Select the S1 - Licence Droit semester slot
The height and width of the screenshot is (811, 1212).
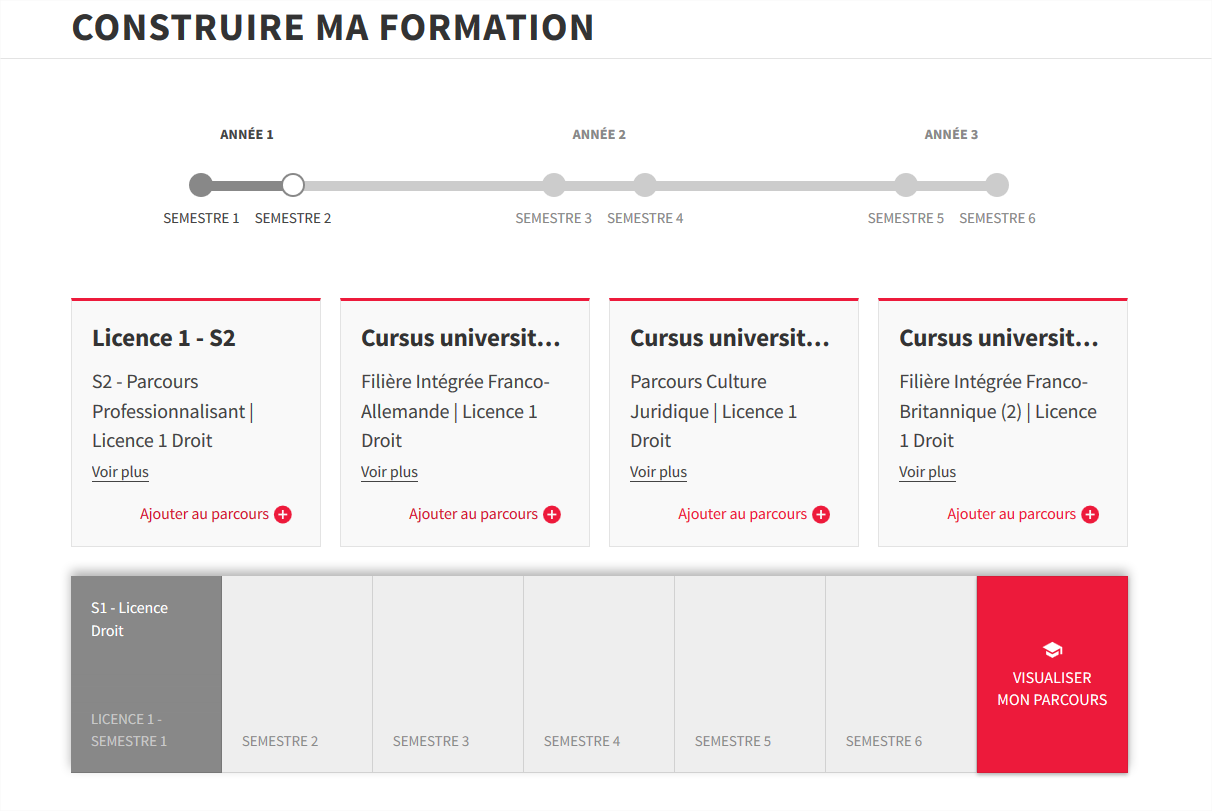[146, 674]
